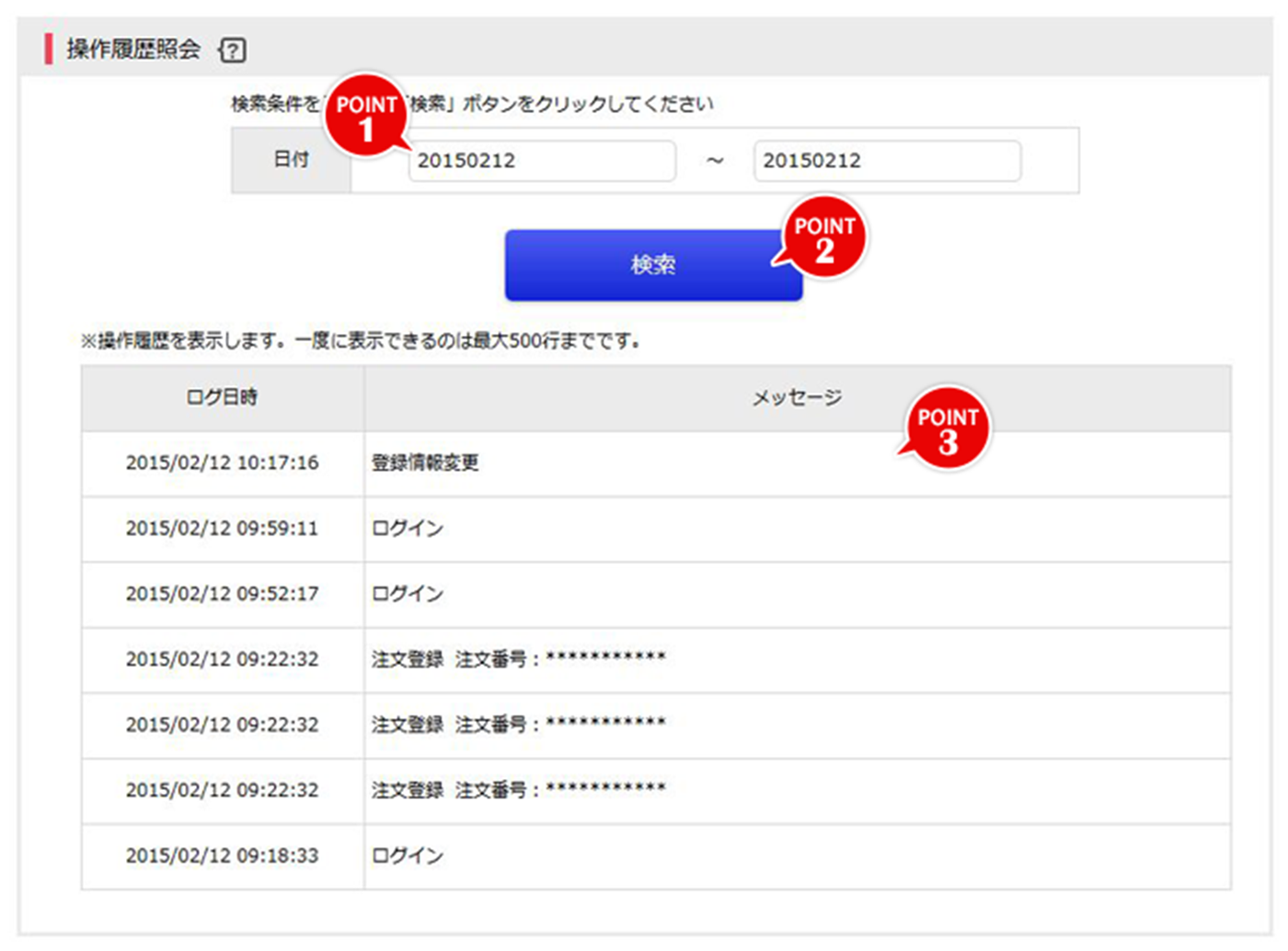Select the 2015/02/12 09:18:33 timestamp cell
The width and height of the screenshot is (1288, 951).
click(x=222, y=856)
